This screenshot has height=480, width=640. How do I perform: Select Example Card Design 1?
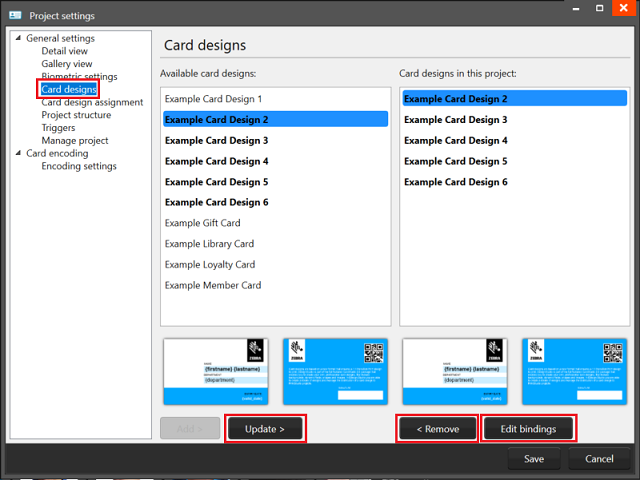213,99
